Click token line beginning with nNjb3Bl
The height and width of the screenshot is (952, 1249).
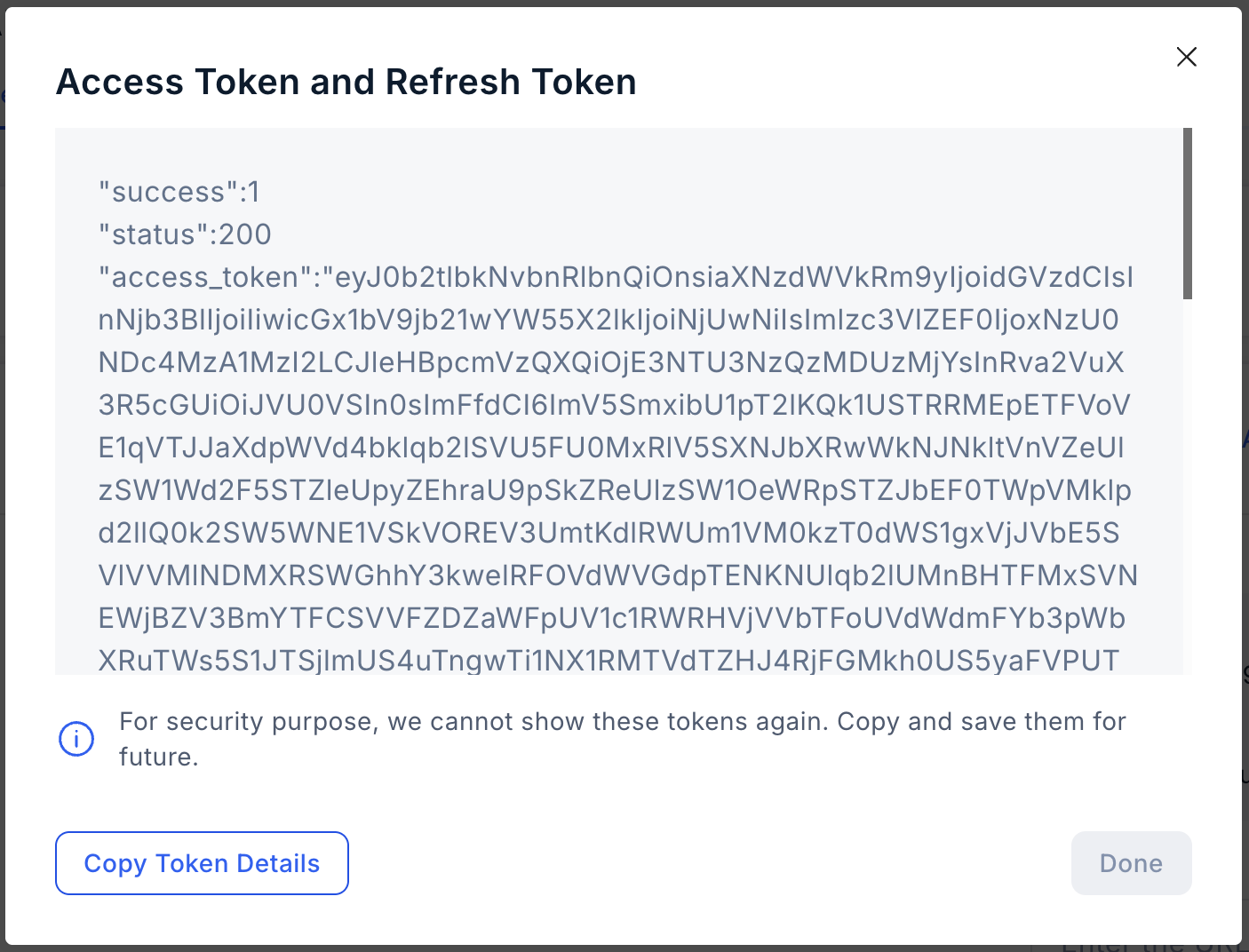pos(609,320)
